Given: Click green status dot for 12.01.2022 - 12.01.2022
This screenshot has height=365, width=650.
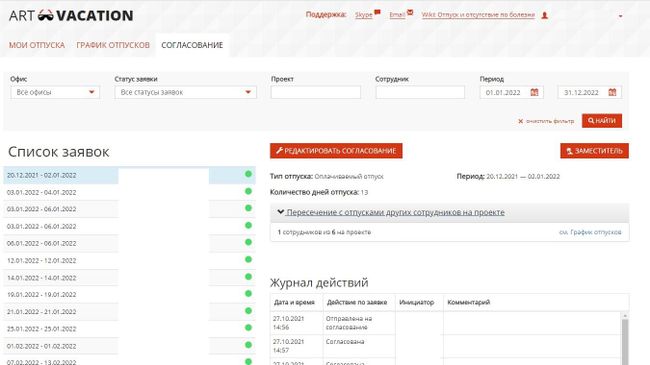Looking at the screenshot, I should click(248, 259).
